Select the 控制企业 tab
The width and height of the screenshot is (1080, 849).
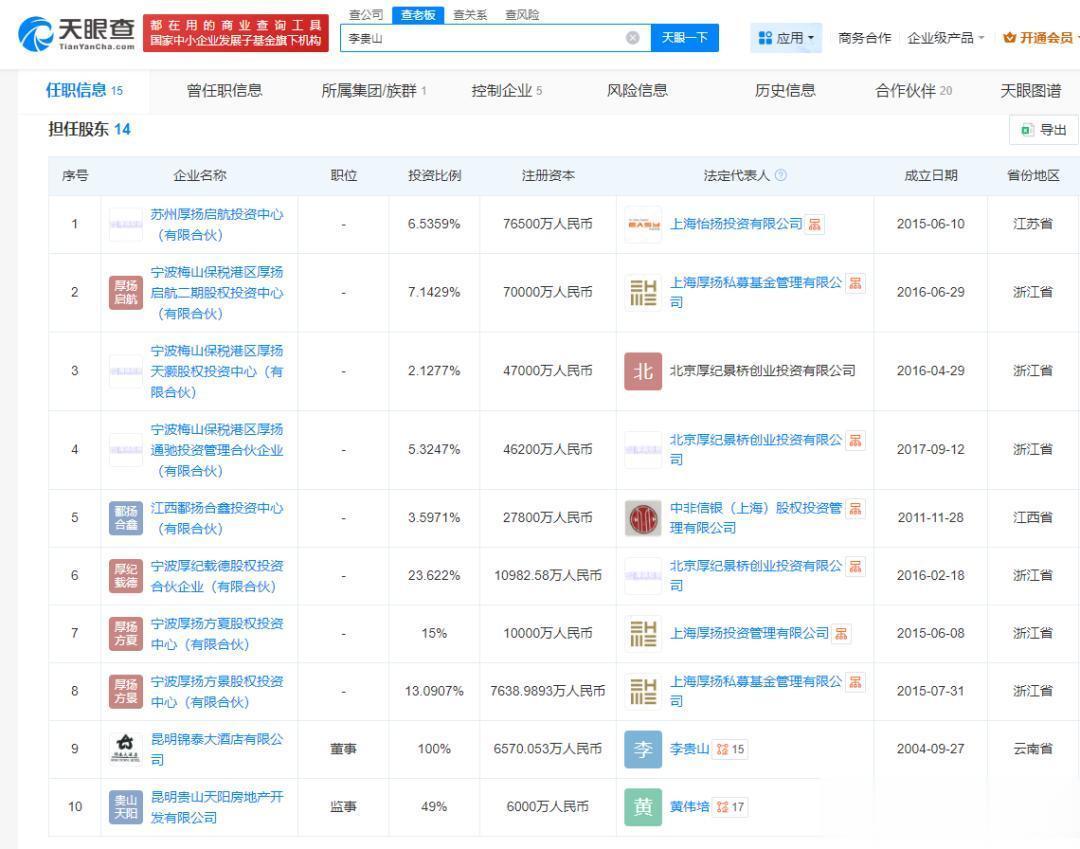507,91
